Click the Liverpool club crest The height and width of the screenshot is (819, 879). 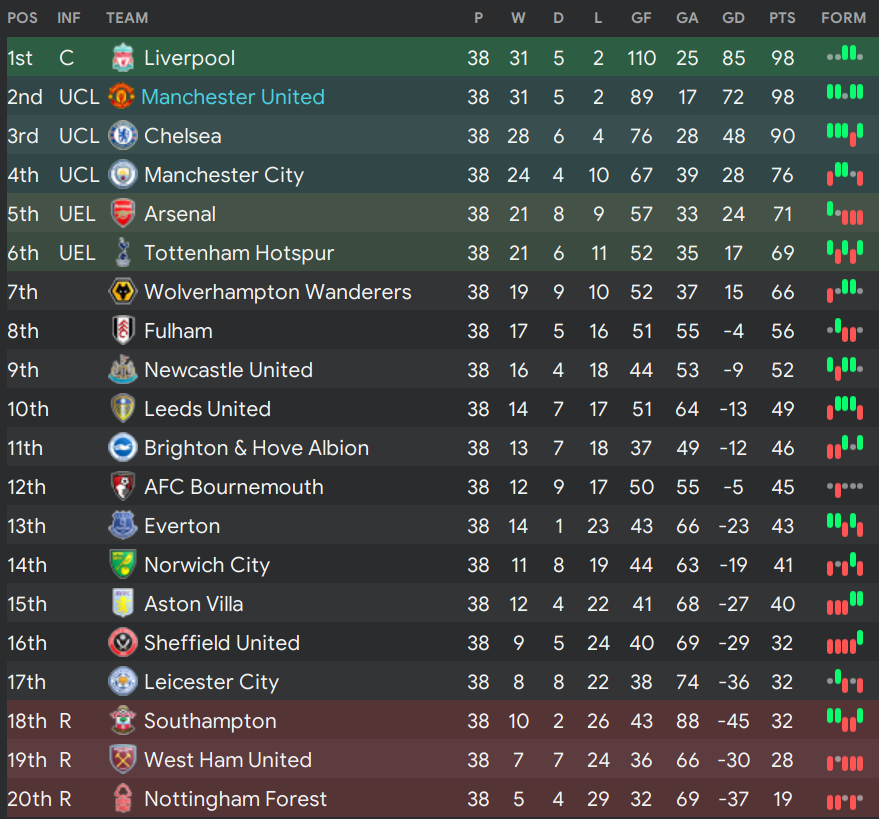pyautogui.click(x=123, y=58)
